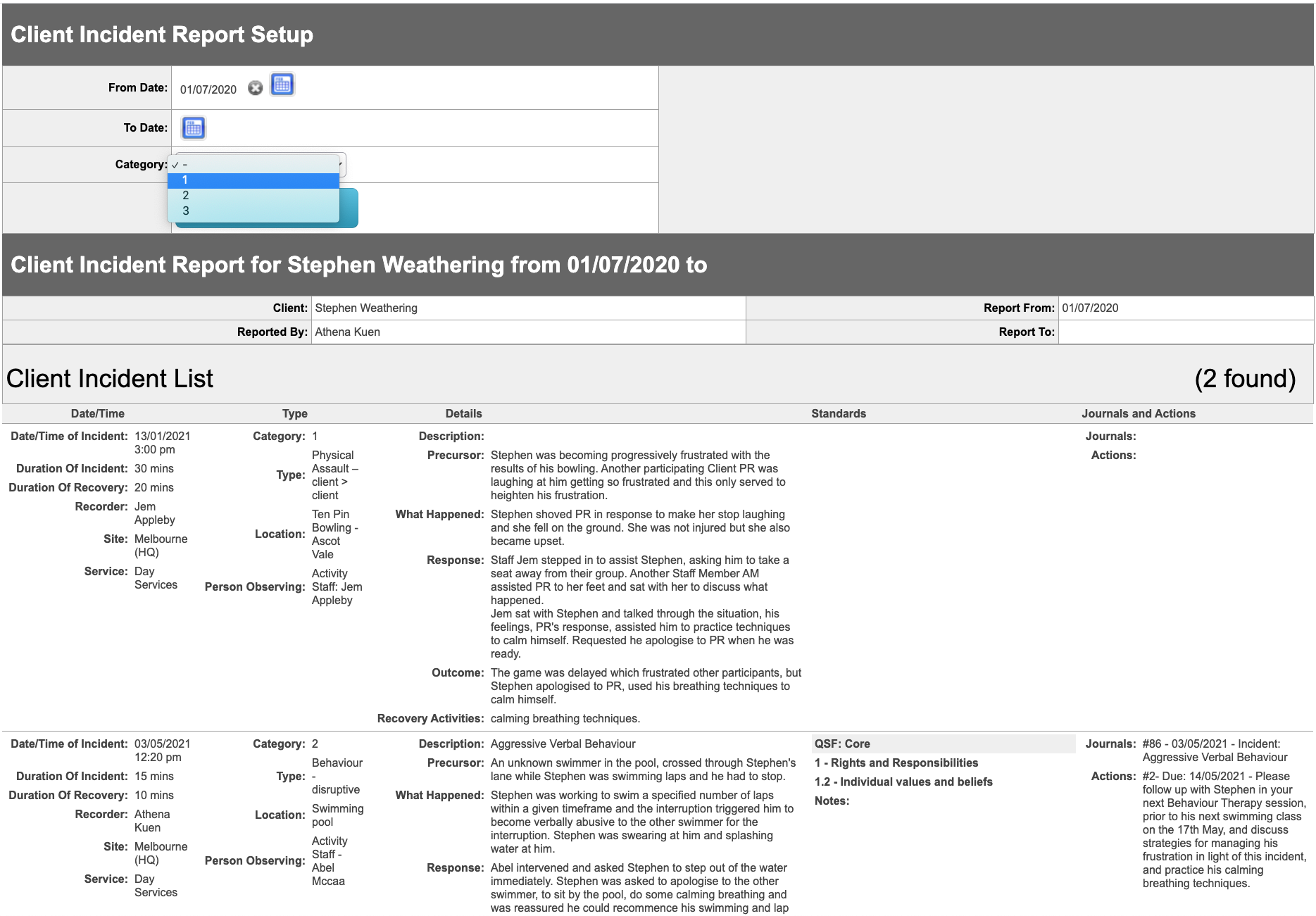Open the To Date calendar picker

pyautogui.click(x=194, y=127)
